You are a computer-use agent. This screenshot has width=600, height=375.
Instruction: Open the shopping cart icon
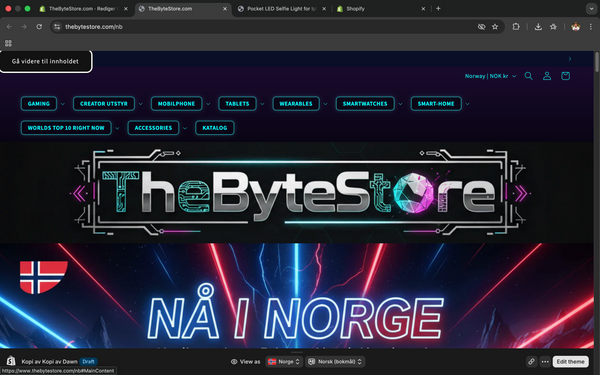[x=565, y=76]
